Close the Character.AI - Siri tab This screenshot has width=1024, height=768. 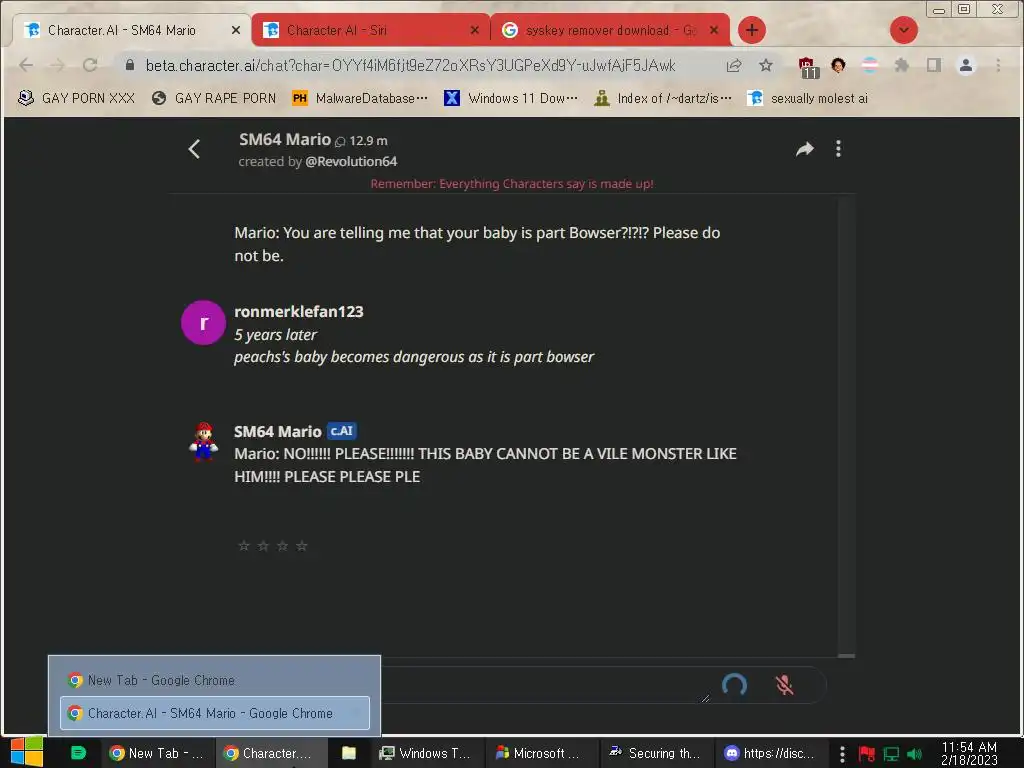coord(475,30)
